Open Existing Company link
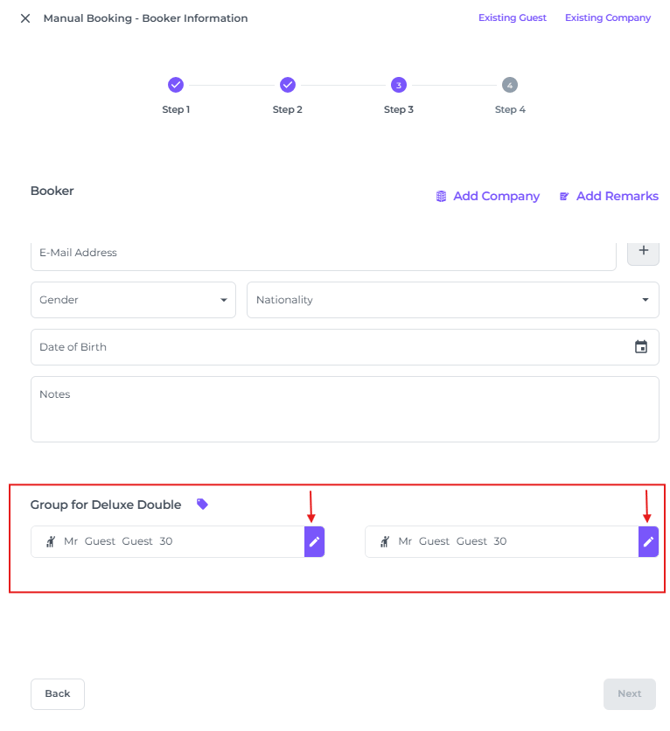 (x=607, y=18)
